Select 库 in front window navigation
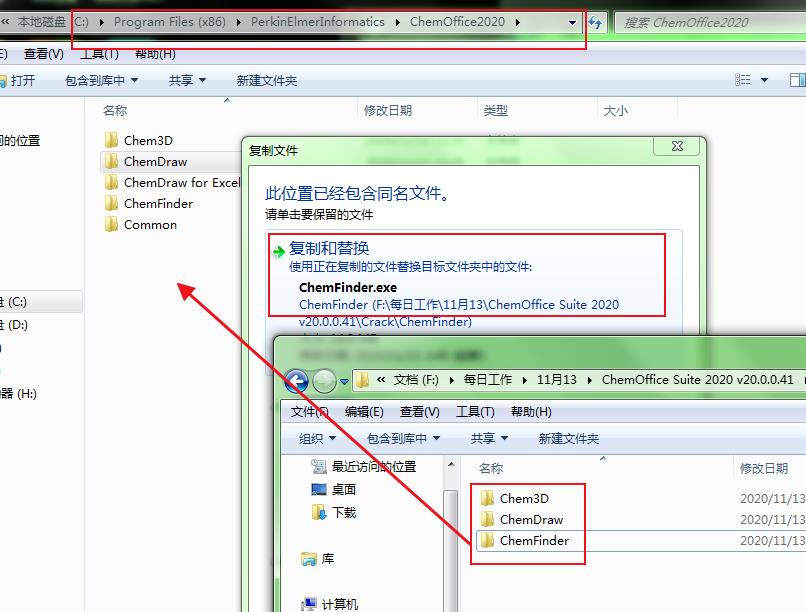The image size is (806, 612). [x=318, y=559]
